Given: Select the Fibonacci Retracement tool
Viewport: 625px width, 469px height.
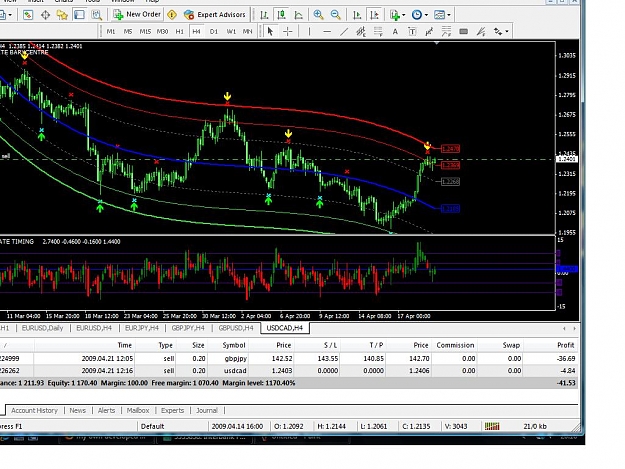Looking at the screenshot, I should tap(378, 31).
